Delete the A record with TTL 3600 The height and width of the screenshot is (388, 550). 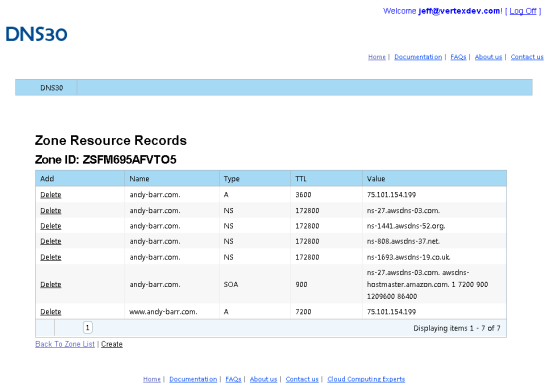[51, 195]
